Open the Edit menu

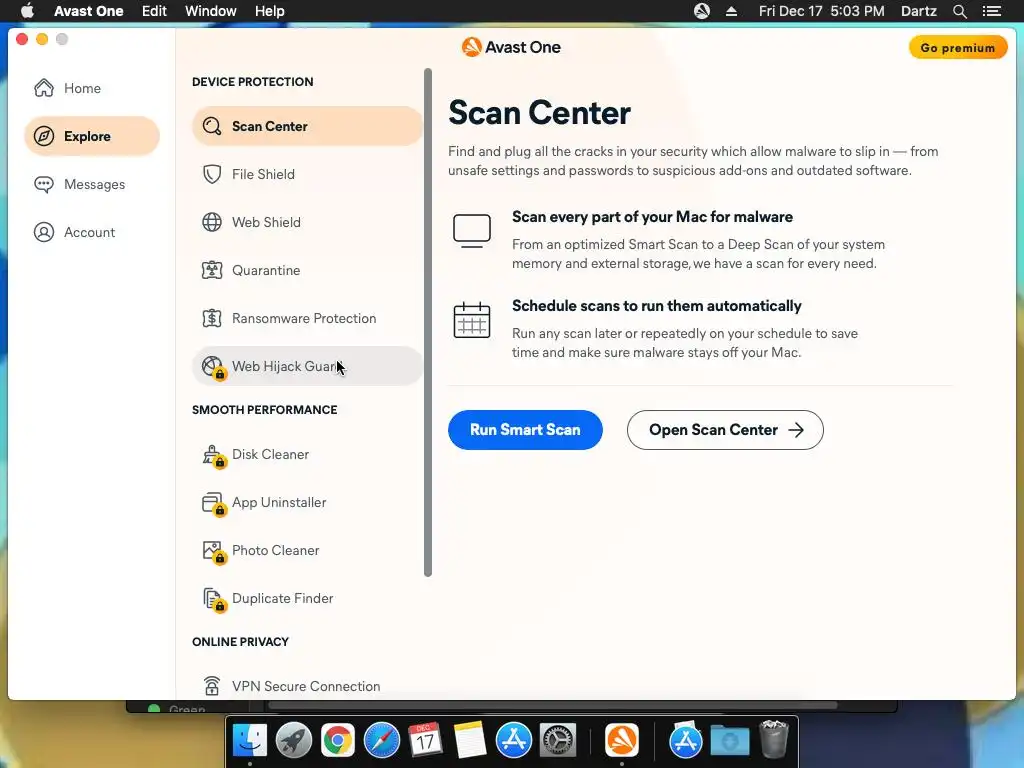(x=154, y=11)
